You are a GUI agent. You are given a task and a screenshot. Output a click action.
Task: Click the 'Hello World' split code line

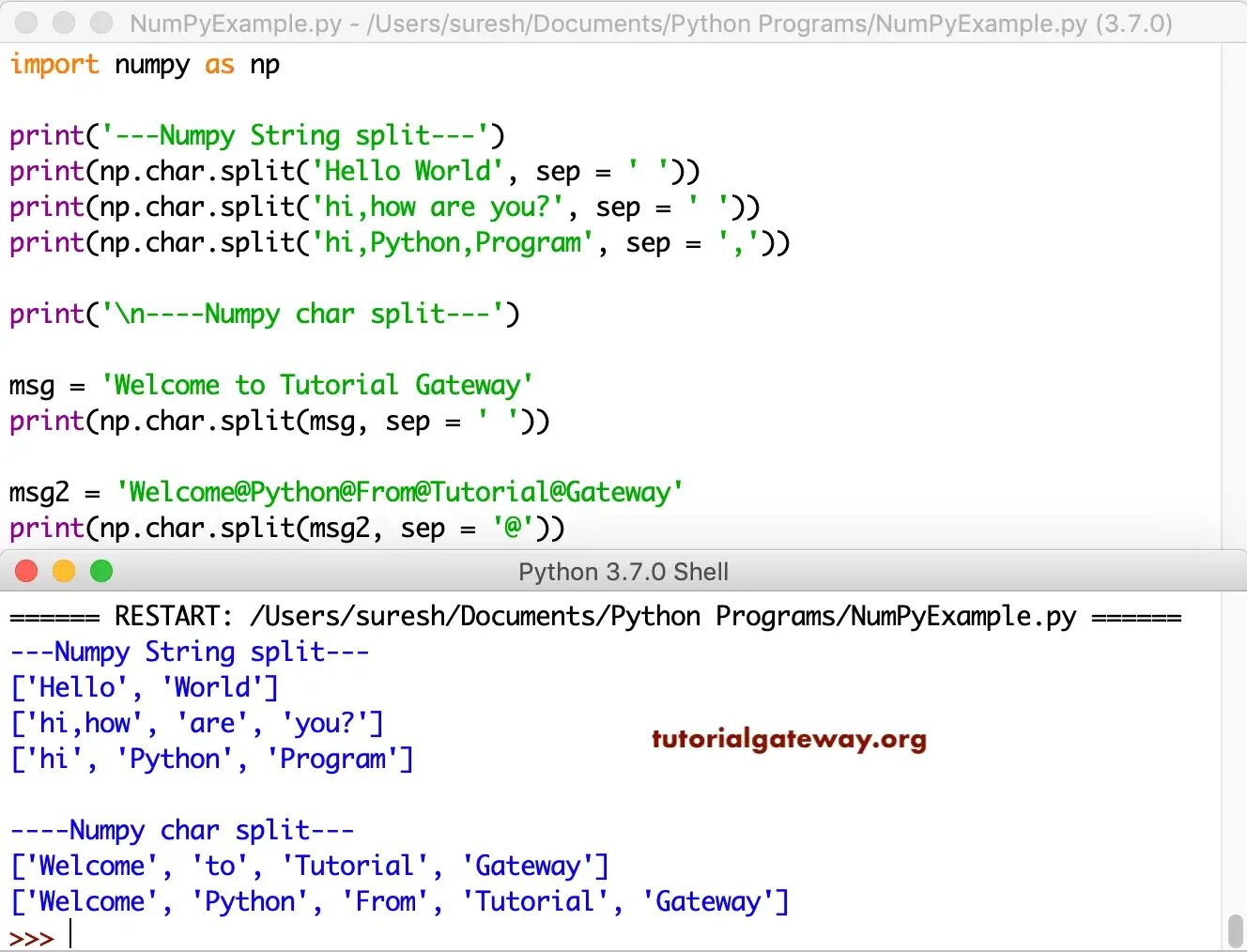355,172
